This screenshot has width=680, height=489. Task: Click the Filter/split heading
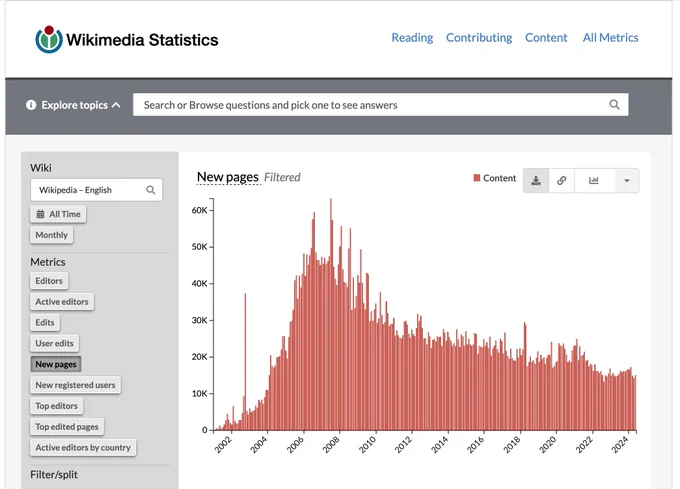coord(54,475)
